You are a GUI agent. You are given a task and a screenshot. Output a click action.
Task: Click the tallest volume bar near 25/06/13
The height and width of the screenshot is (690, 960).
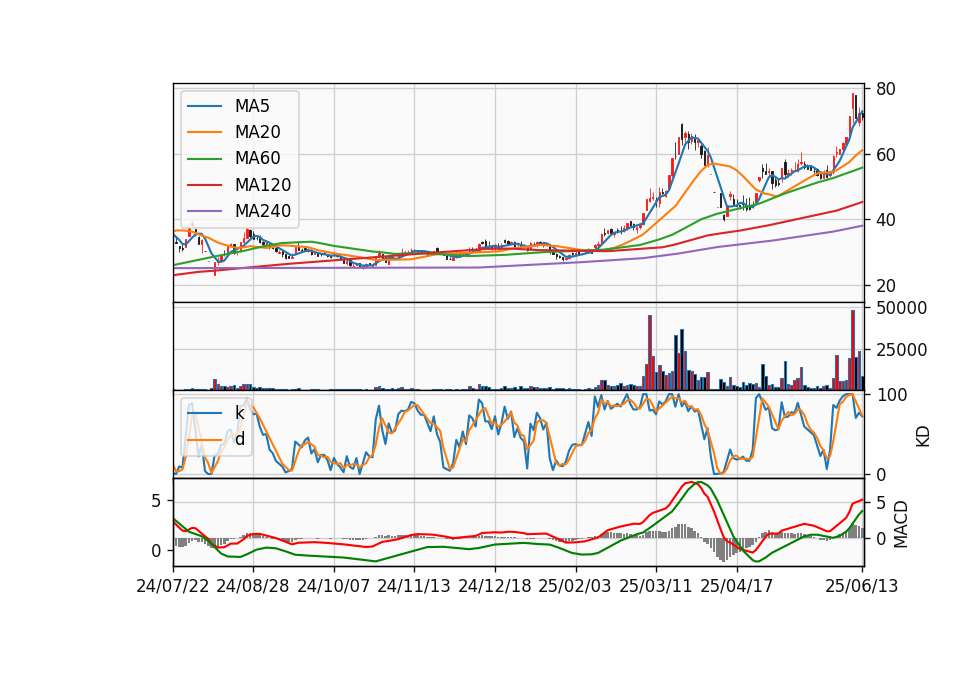click(853, 350)
